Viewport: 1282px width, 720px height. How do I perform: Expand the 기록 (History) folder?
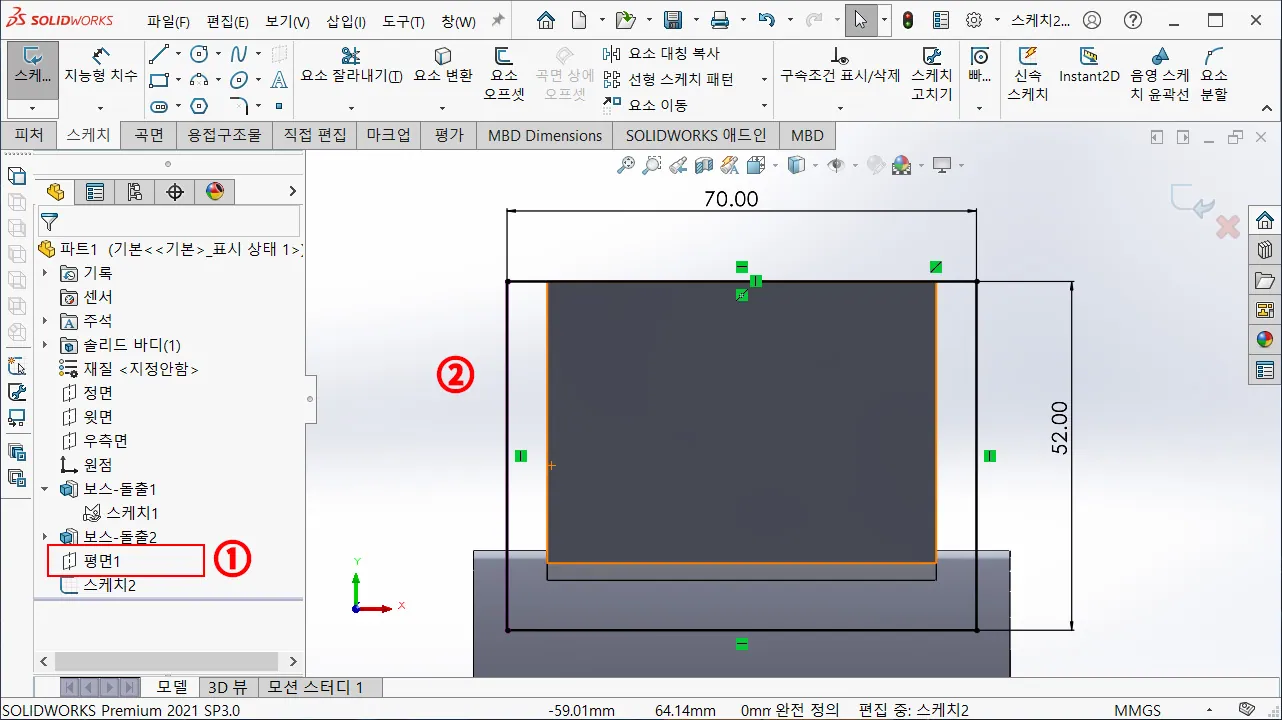[x=44, y=273]
